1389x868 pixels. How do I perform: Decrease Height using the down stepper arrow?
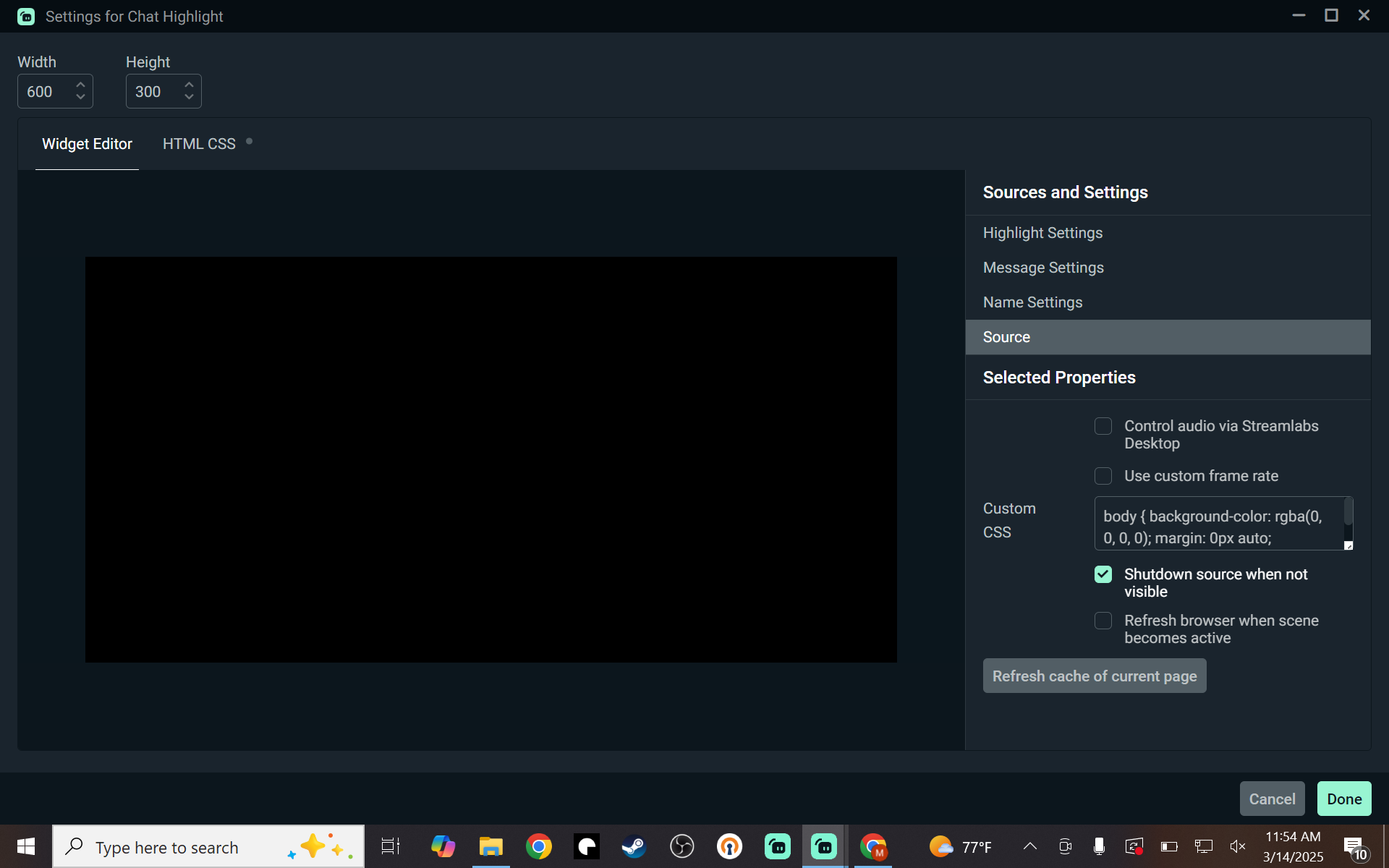click(188, 98)
